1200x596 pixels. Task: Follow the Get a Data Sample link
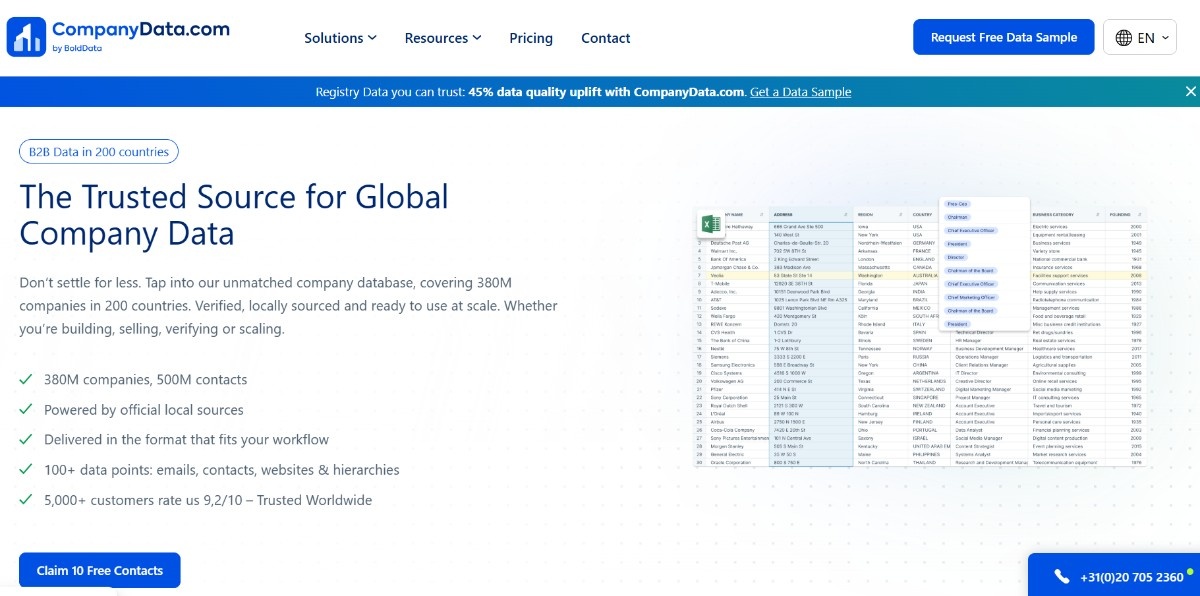coord(800,92)
